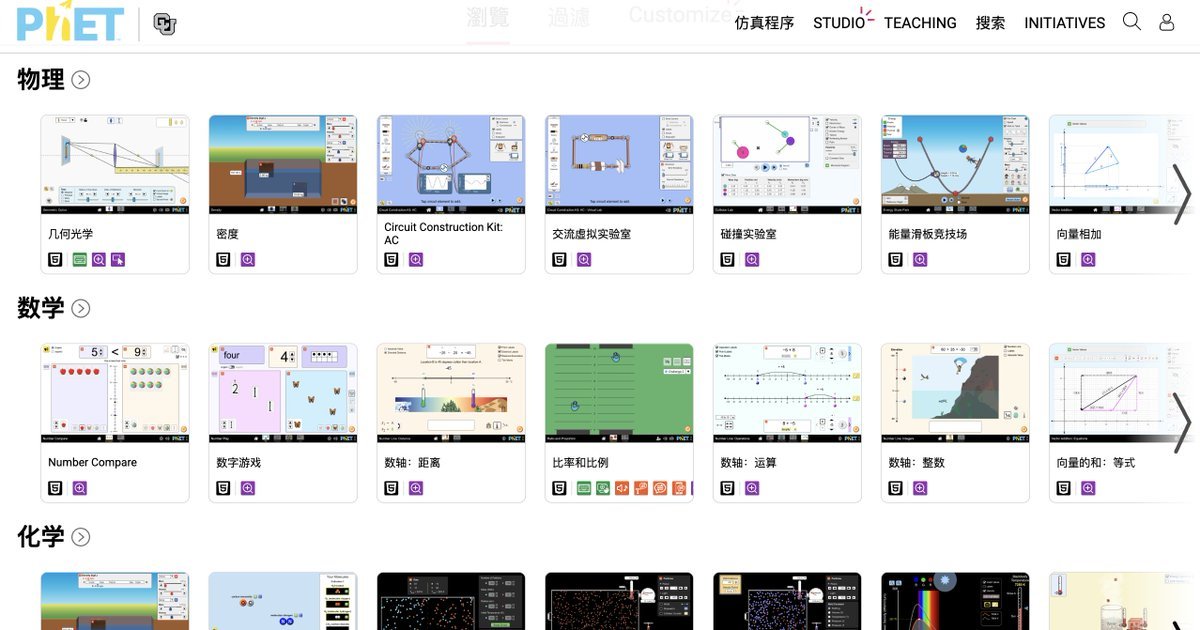Expand the 物理 category arrow
The width and height of the screenshot is (1200, 630).
pyautogui.click(x=81, y=80)
